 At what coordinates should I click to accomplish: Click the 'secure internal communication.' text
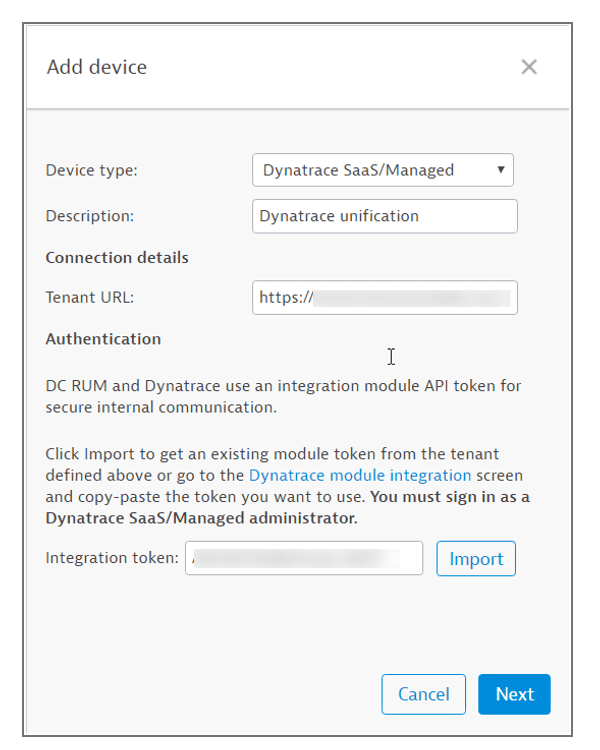pos(161,408)
